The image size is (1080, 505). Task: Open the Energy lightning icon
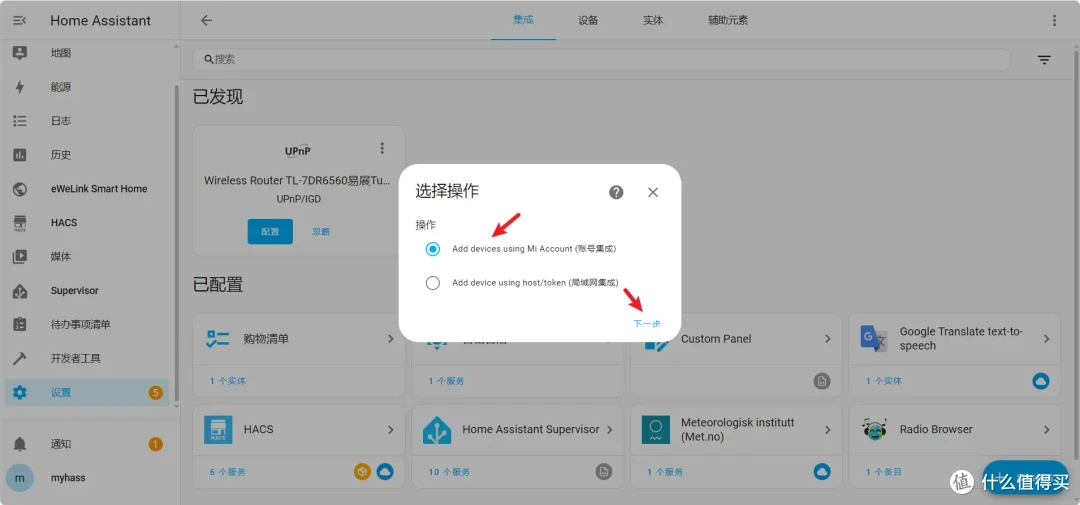pyautogui.click(x=20, y=87)
